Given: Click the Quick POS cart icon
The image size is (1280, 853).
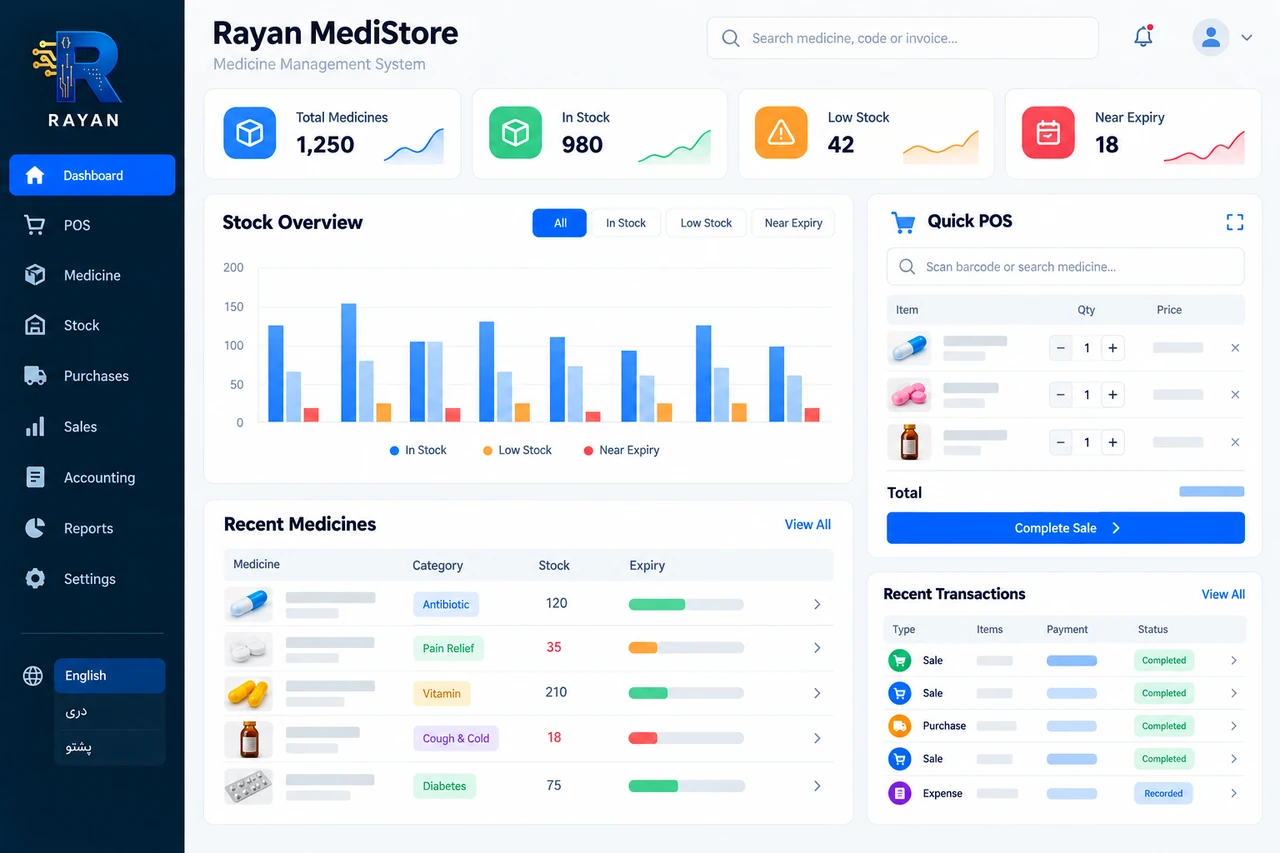Looking at the screenshot, I should tap(903, 222).
